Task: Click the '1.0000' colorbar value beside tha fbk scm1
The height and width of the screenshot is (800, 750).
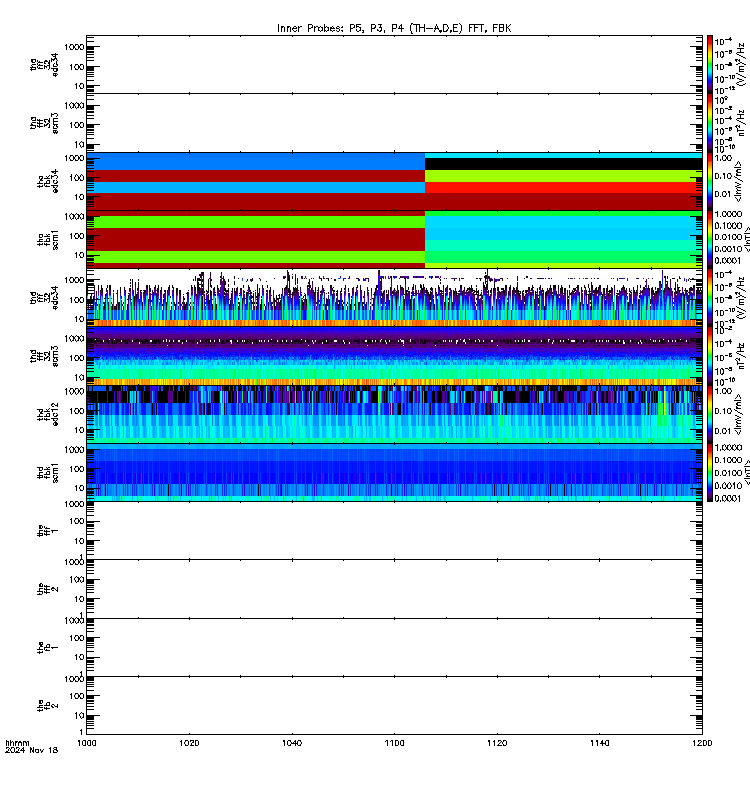Action: (728, 214)
